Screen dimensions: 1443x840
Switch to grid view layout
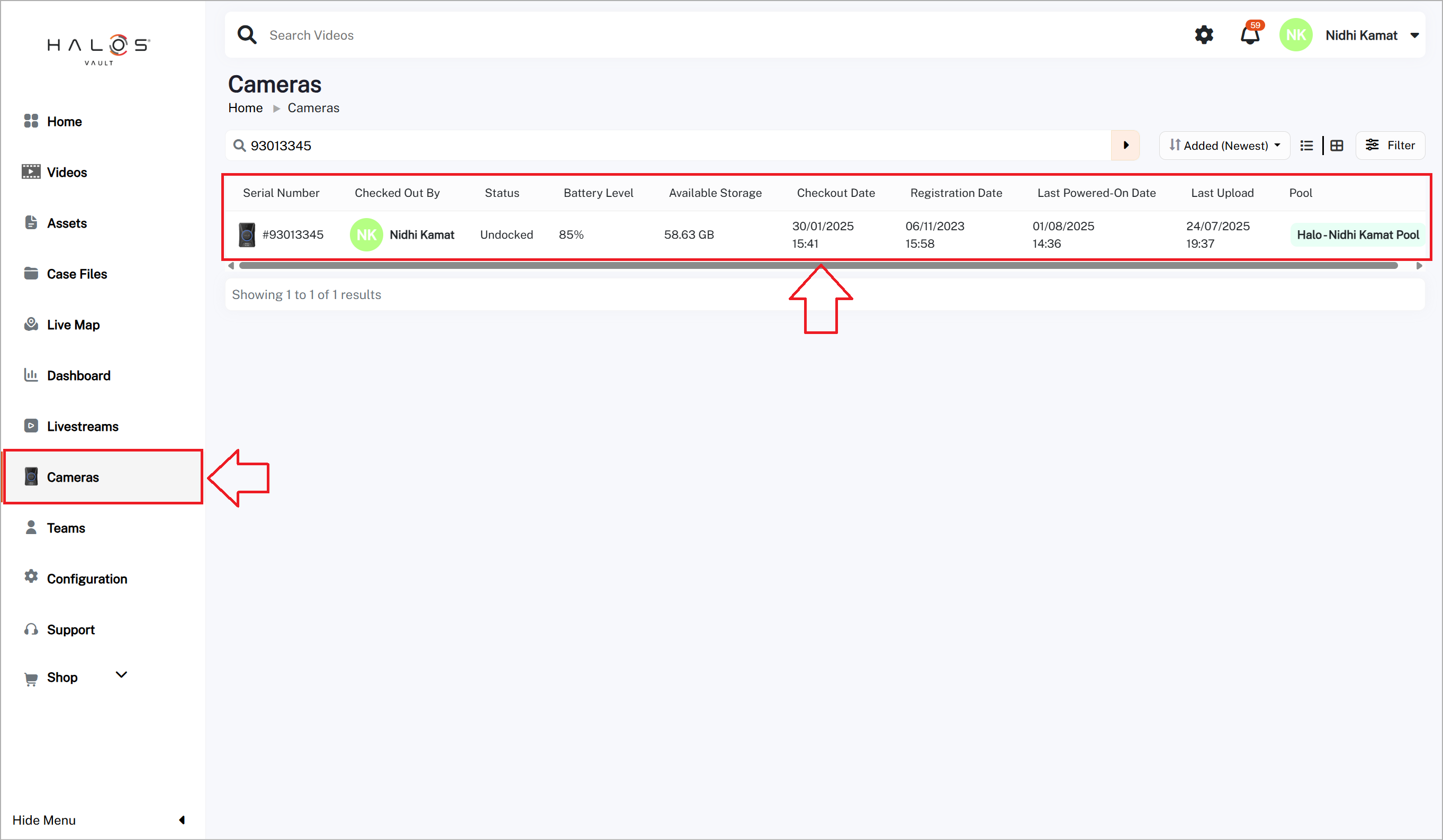1337,146
